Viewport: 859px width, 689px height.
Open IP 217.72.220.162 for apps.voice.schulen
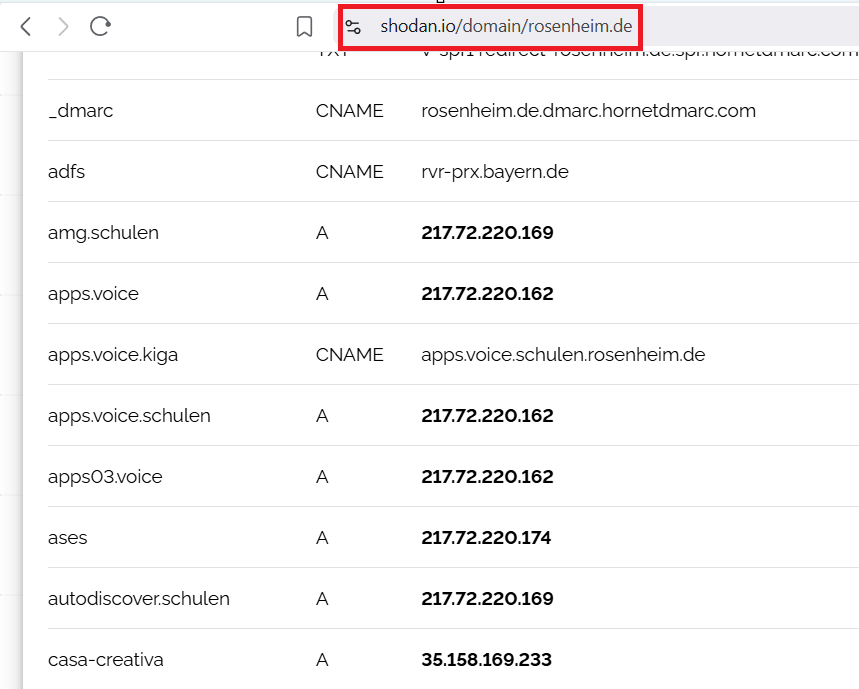coord(487,416)
